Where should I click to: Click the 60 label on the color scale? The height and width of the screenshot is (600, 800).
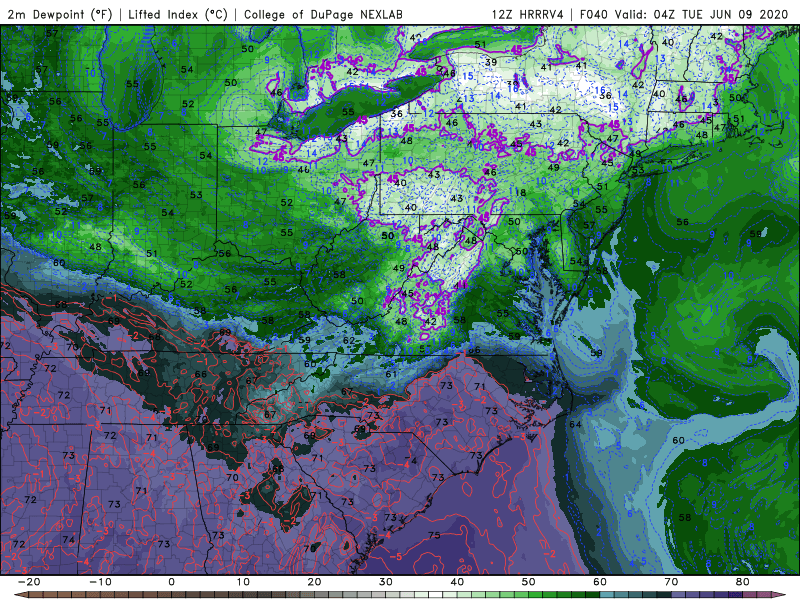[x=600, y=582]
